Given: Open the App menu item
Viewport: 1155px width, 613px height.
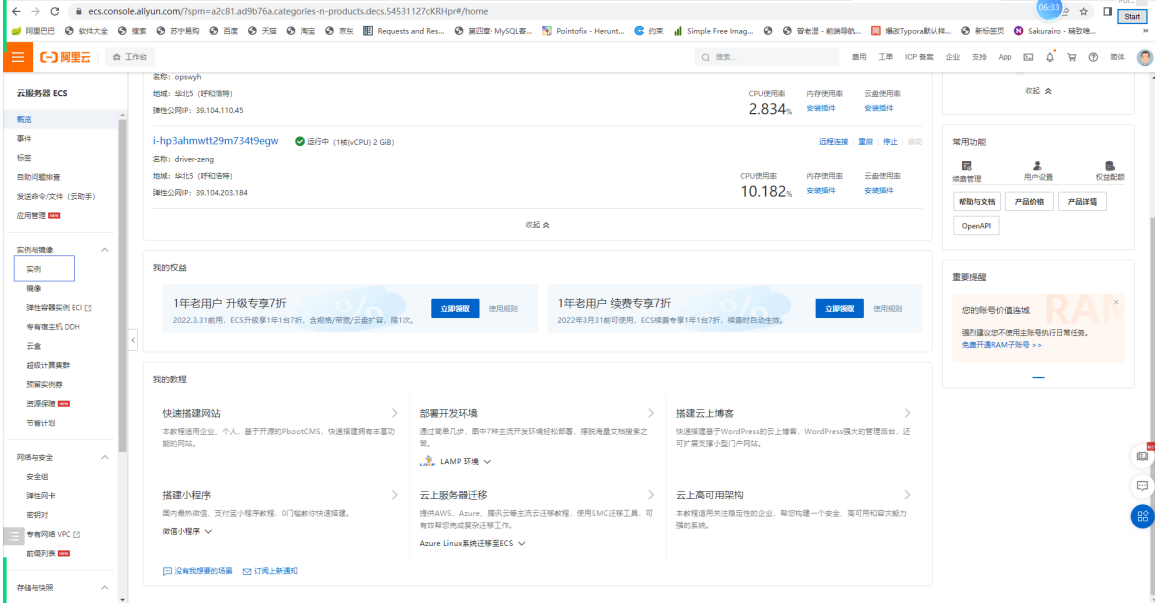Looking at the screenshot, I should click(x=1005, y=57).
